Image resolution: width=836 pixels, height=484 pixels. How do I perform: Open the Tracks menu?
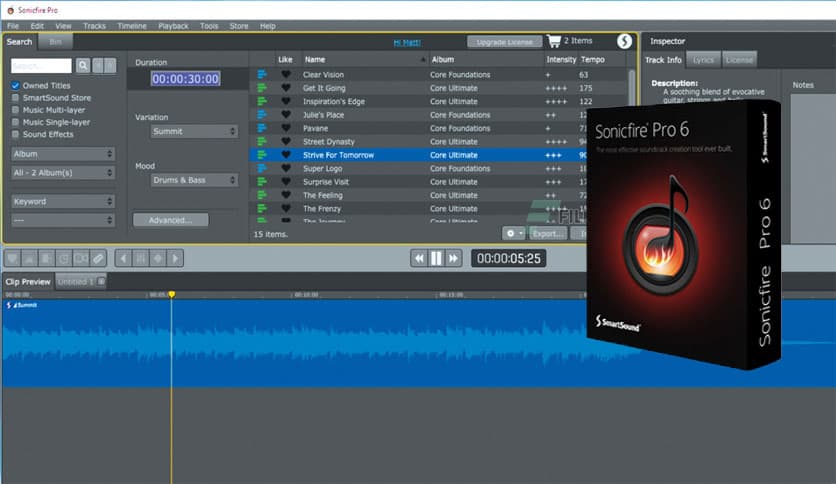(94, 26)
